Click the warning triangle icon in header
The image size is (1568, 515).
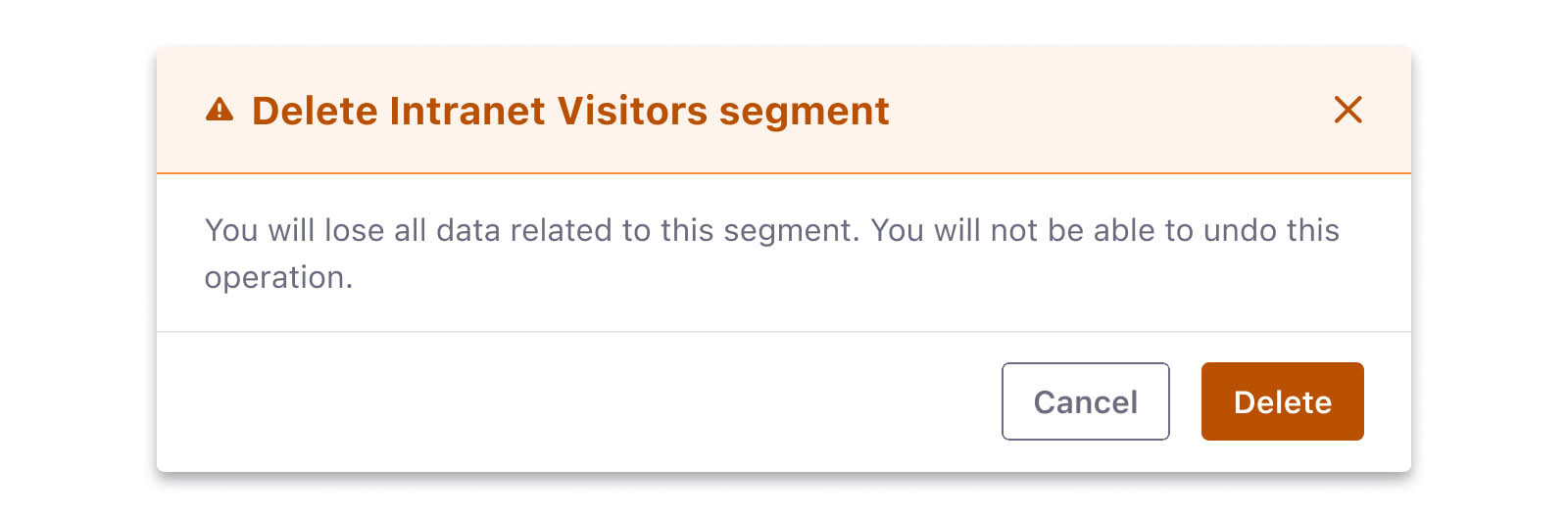(220, 110)
